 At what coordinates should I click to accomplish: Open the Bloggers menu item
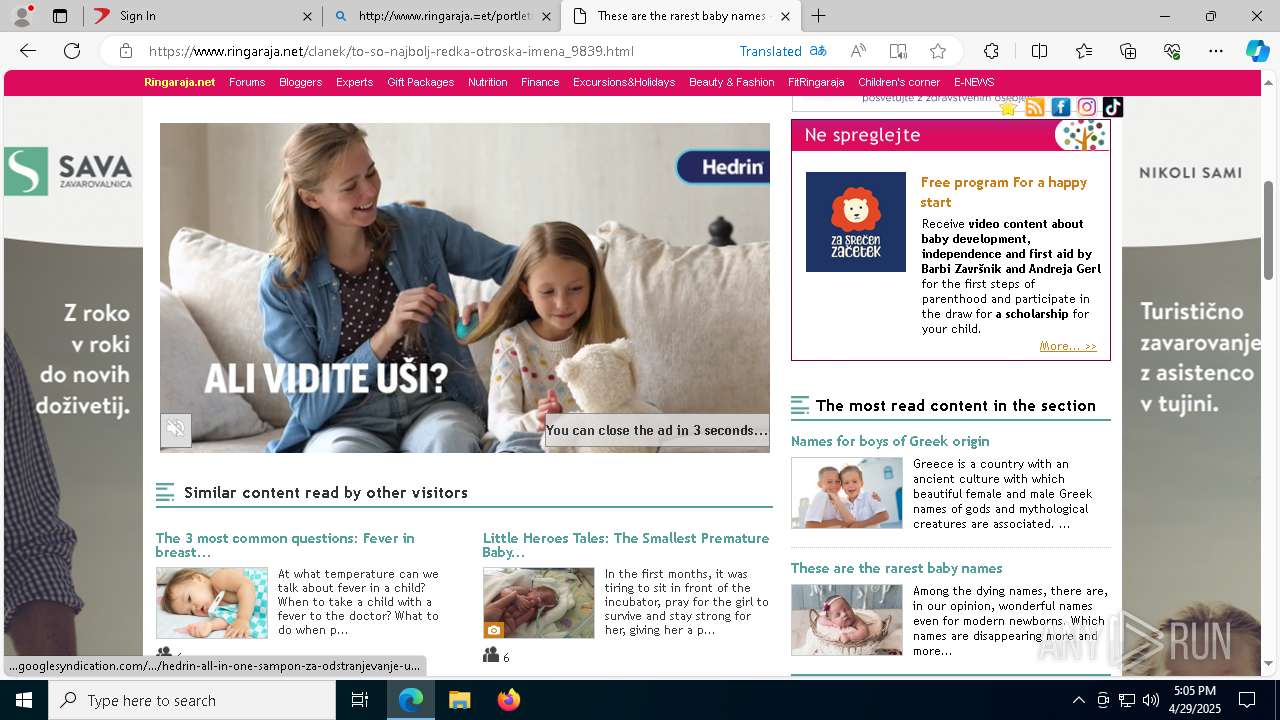click(300, 82)
